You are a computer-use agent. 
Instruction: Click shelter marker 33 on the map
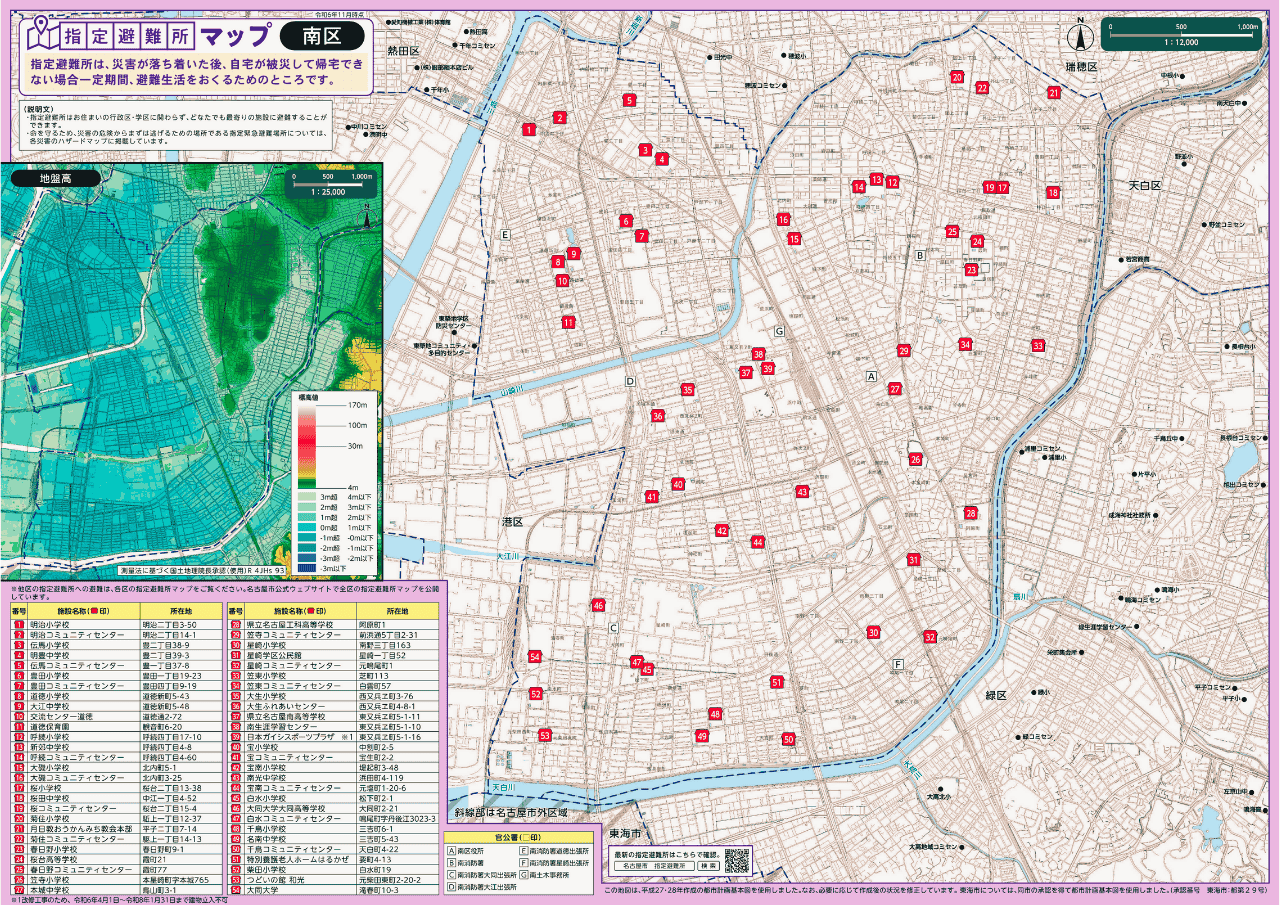click(x=1038, y=346)
